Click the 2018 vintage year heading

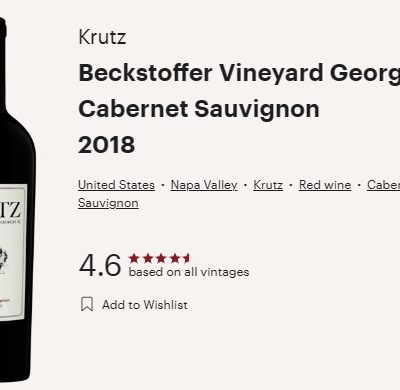click(x=107, y=145)
